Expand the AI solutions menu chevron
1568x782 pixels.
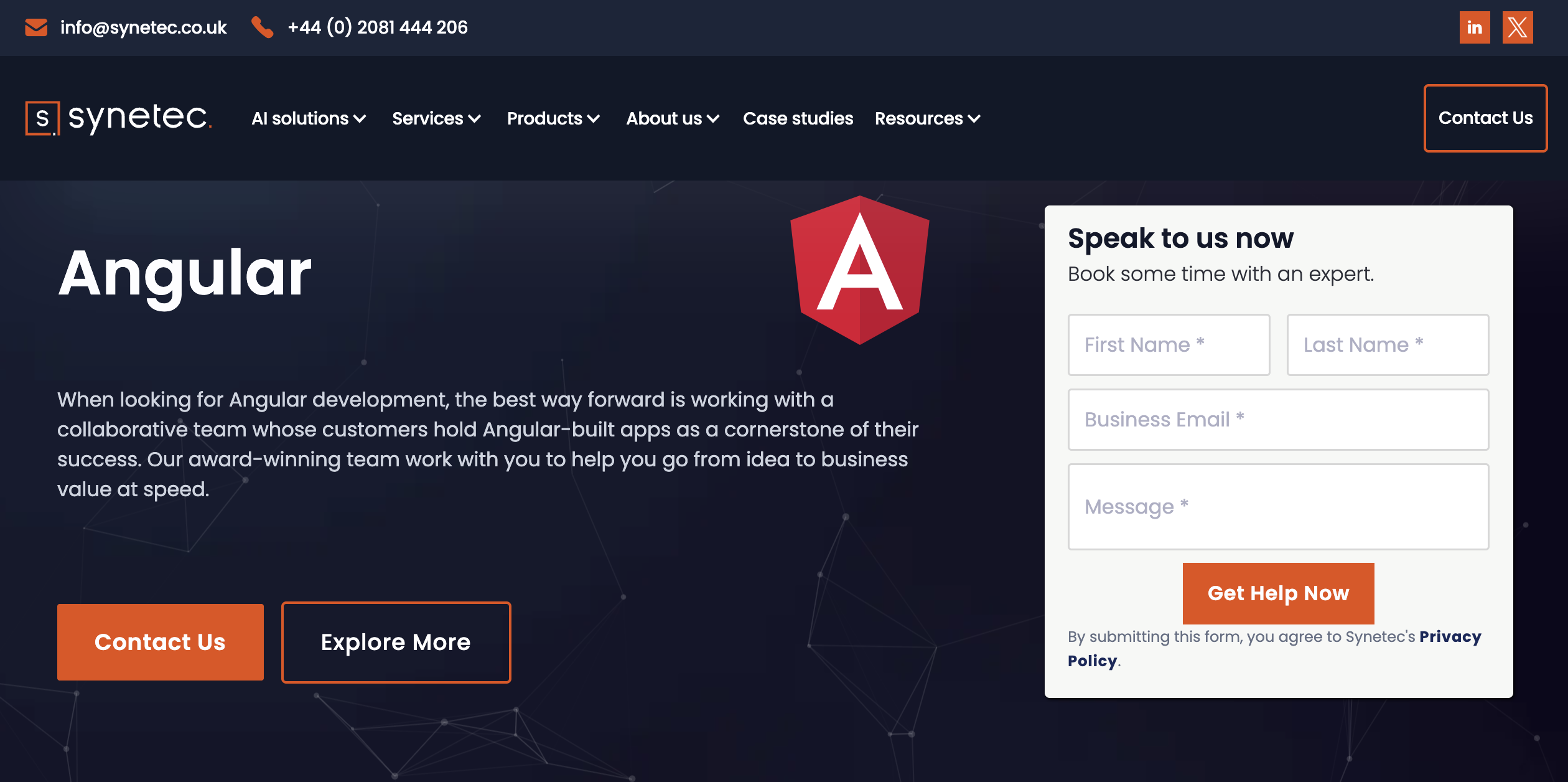click(x=360, y=119)
